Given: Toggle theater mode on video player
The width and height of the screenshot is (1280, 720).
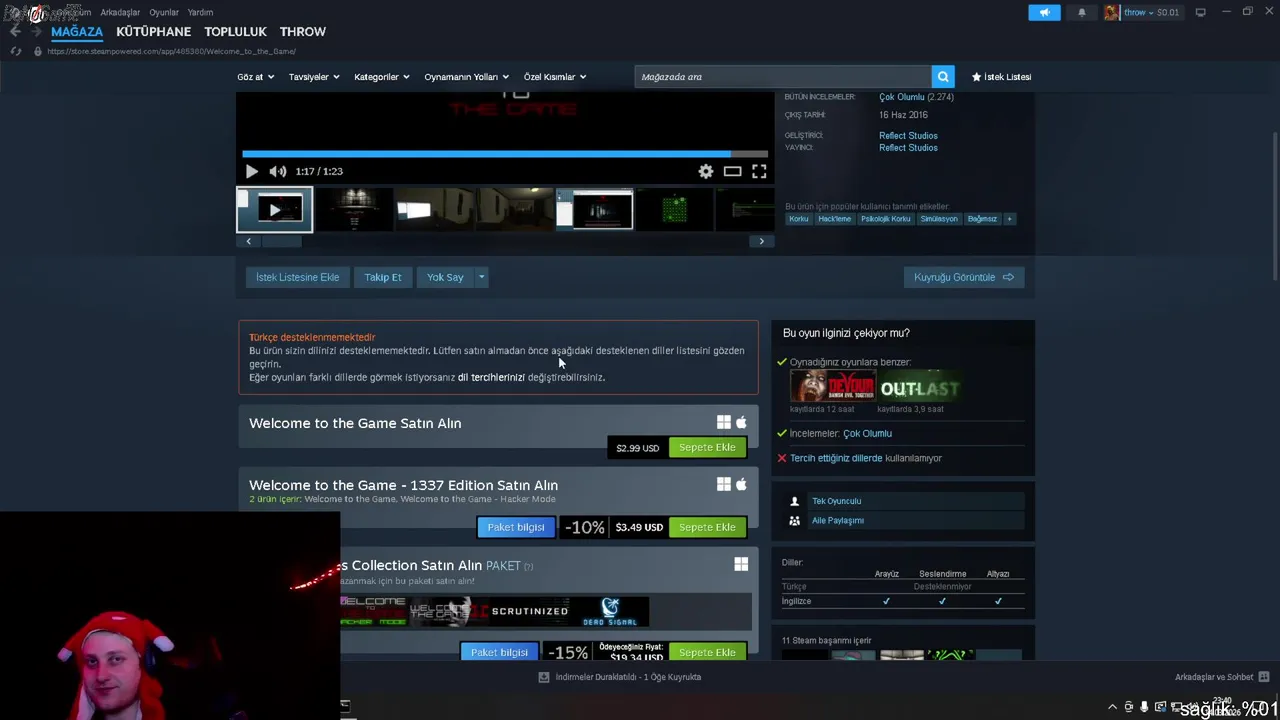Looking at the screenshot, I should tap(733, 171).
